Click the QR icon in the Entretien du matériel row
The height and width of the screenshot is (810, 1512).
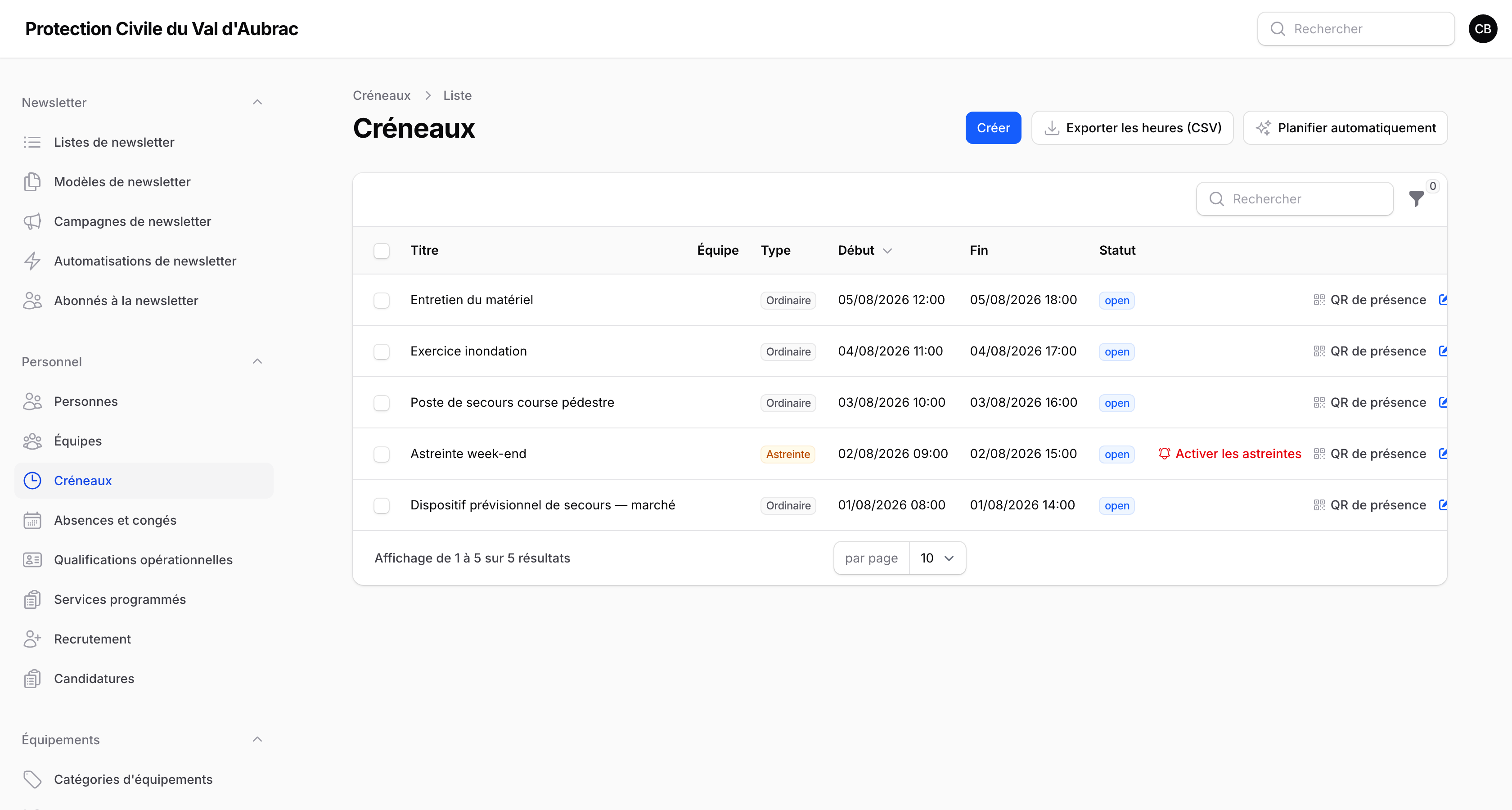click(x=1319, y=300)
